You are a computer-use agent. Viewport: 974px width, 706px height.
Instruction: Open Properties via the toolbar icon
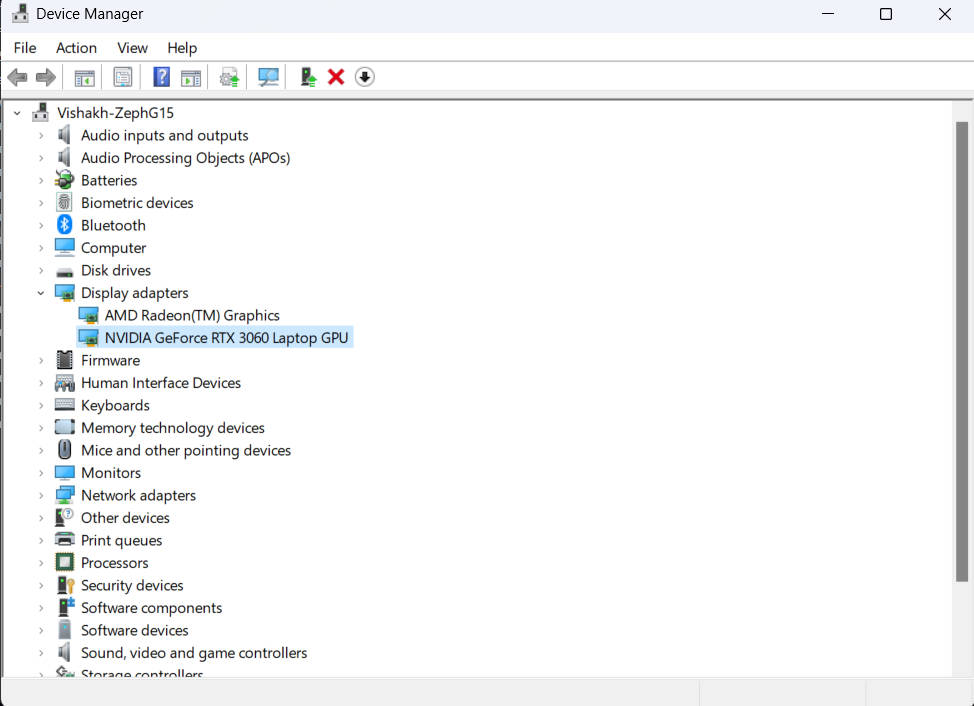tap(122, 77)
